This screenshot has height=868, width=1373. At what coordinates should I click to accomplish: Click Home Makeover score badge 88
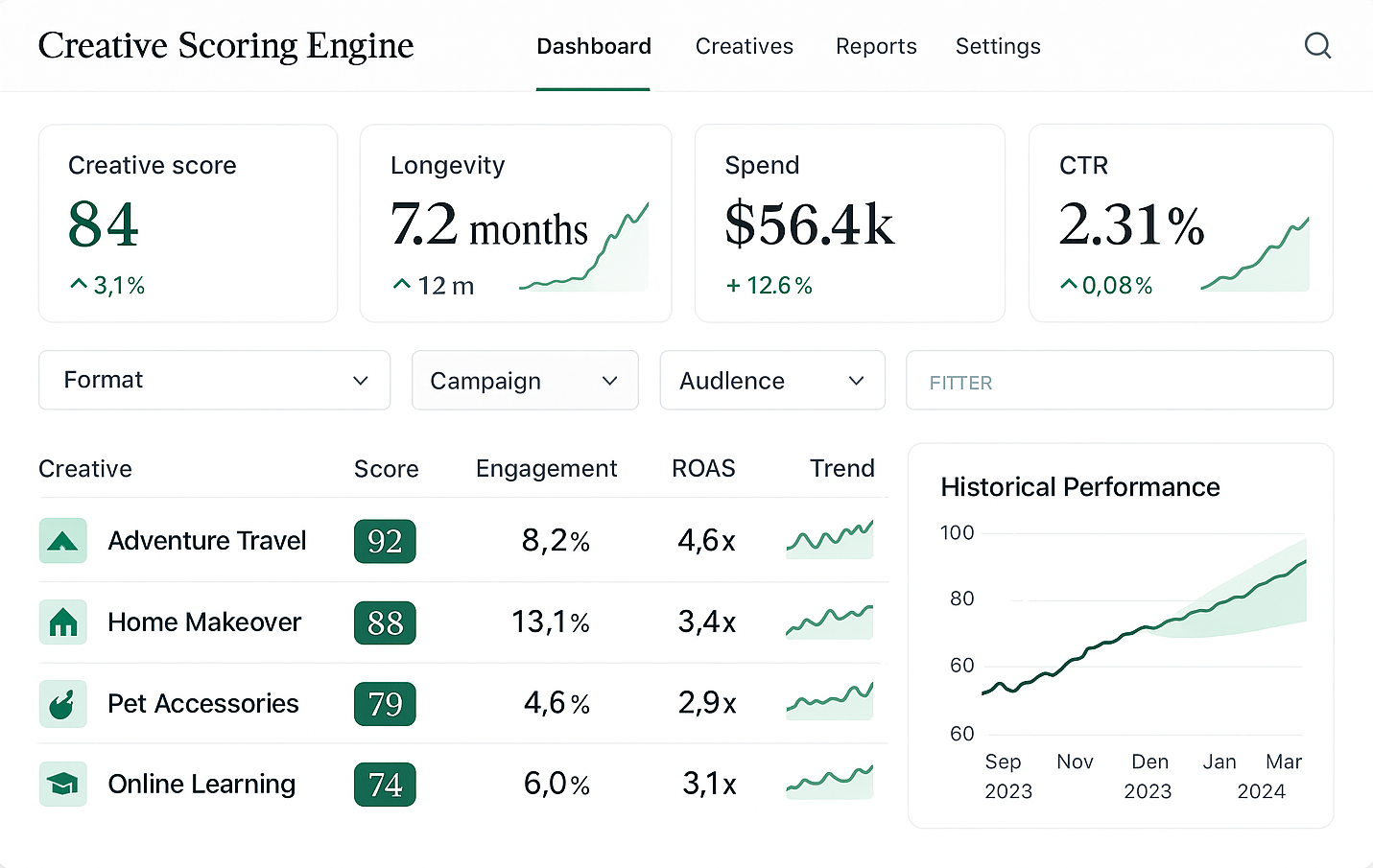(384, 622)
